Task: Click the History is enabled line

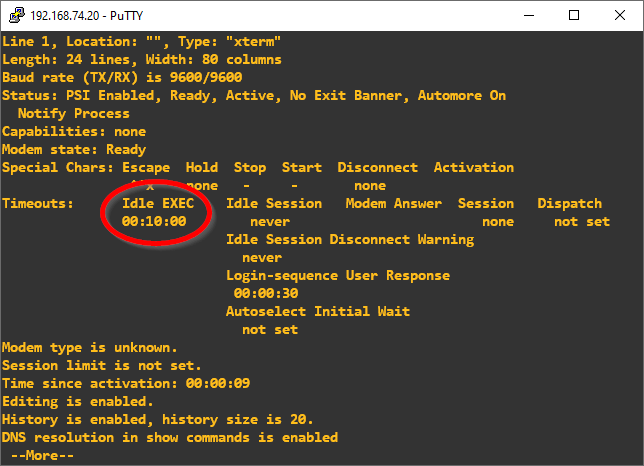Action: tap(158, 420)
